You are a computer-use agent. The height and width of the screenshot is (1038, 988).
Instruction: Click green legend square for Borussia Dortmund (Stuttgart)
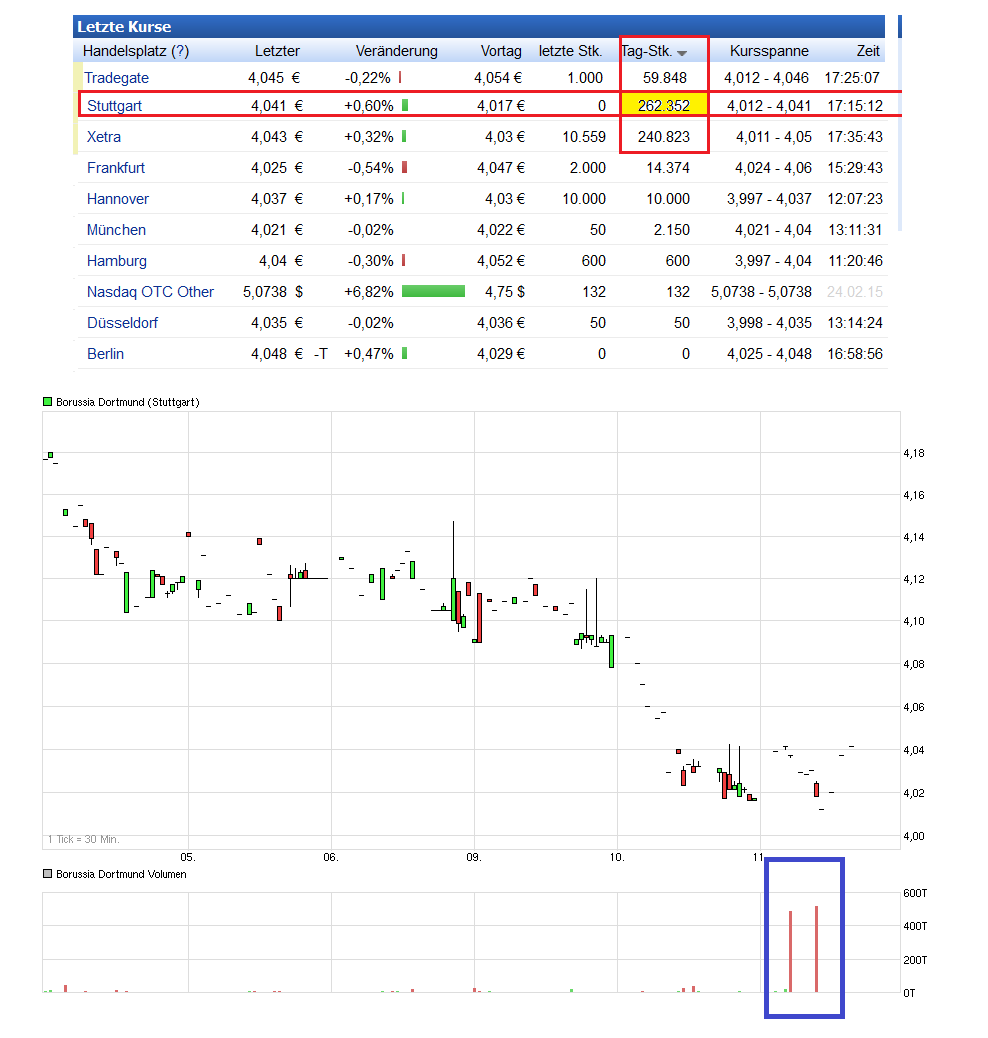47,402
